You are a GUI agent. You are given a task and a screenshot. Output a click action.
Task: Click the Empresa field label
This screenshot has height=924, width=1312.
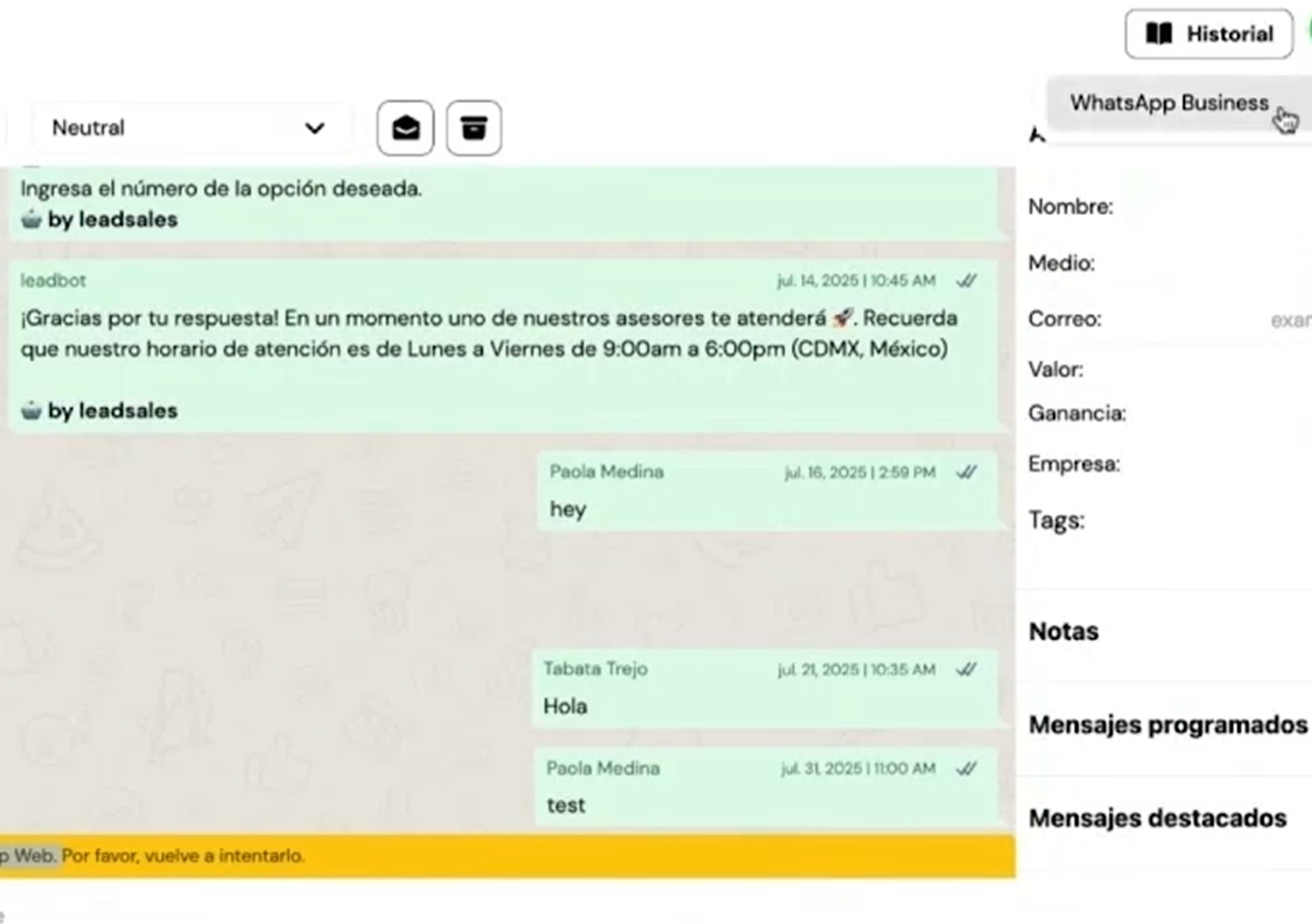[x=1074, y=464]
